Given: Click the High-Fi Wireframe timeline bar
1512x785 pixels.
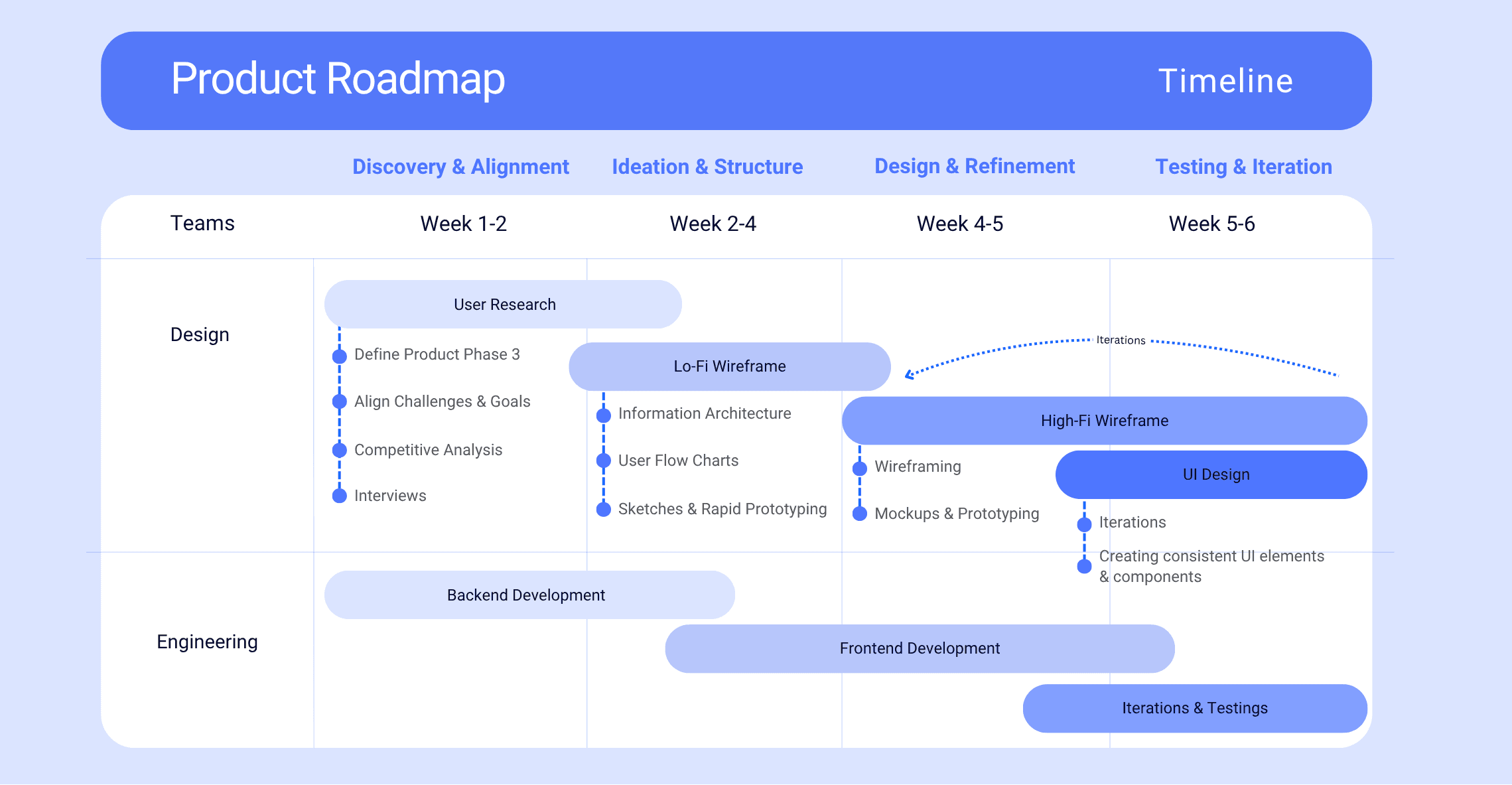Looking at the screenshot, I should click(x=1104, y=421).
